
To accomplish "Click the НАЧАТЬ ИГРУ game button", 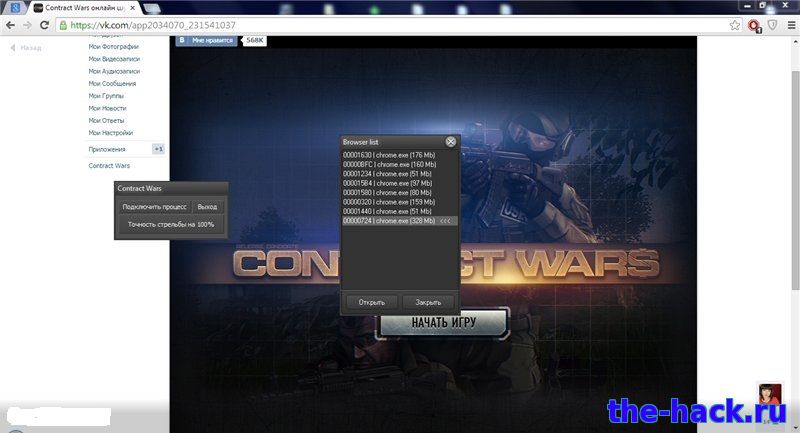I will pyautogui.click(x=443, y=323).
